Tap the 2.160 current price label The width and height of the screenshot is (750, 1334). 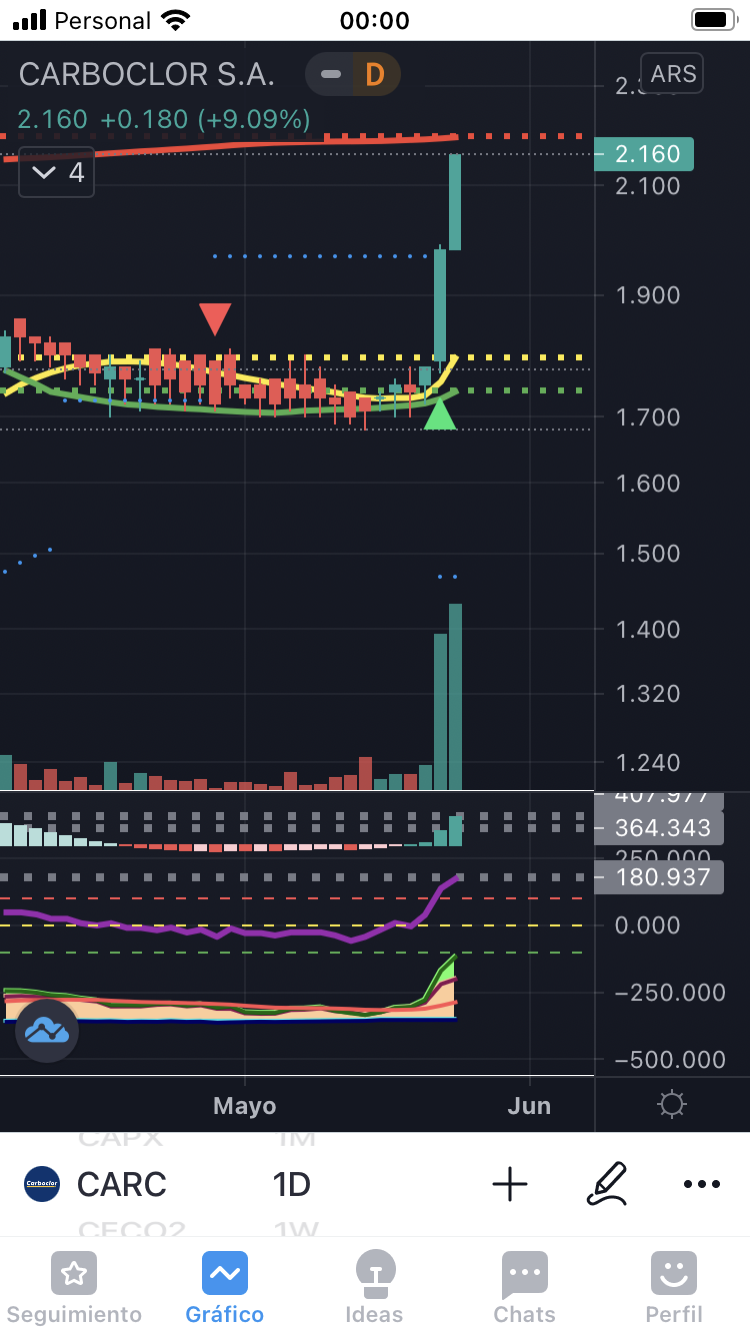pyautogui.click(x=648, y=154)
